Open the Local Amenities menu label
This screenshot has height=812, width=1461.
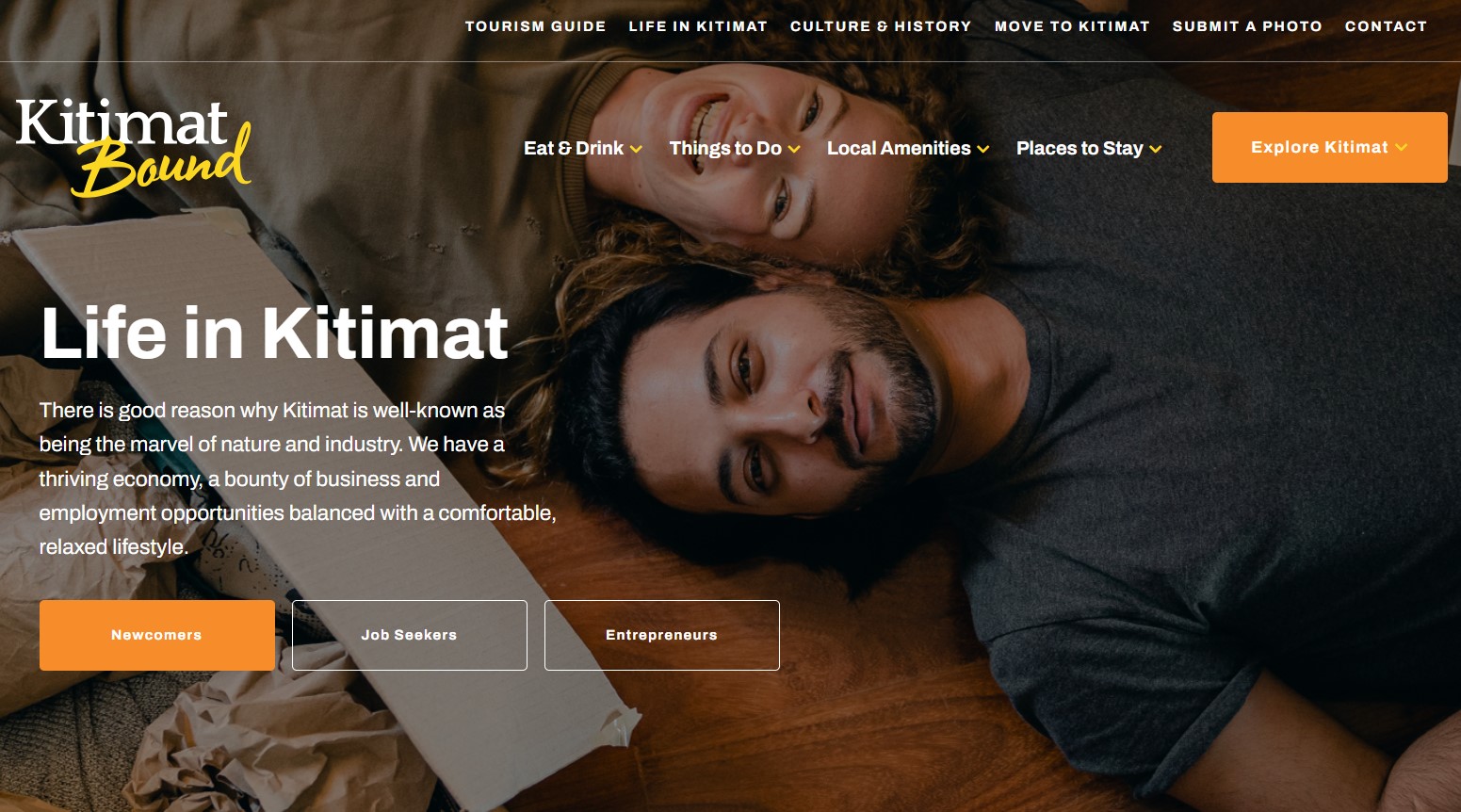click(x=899, y=148)
